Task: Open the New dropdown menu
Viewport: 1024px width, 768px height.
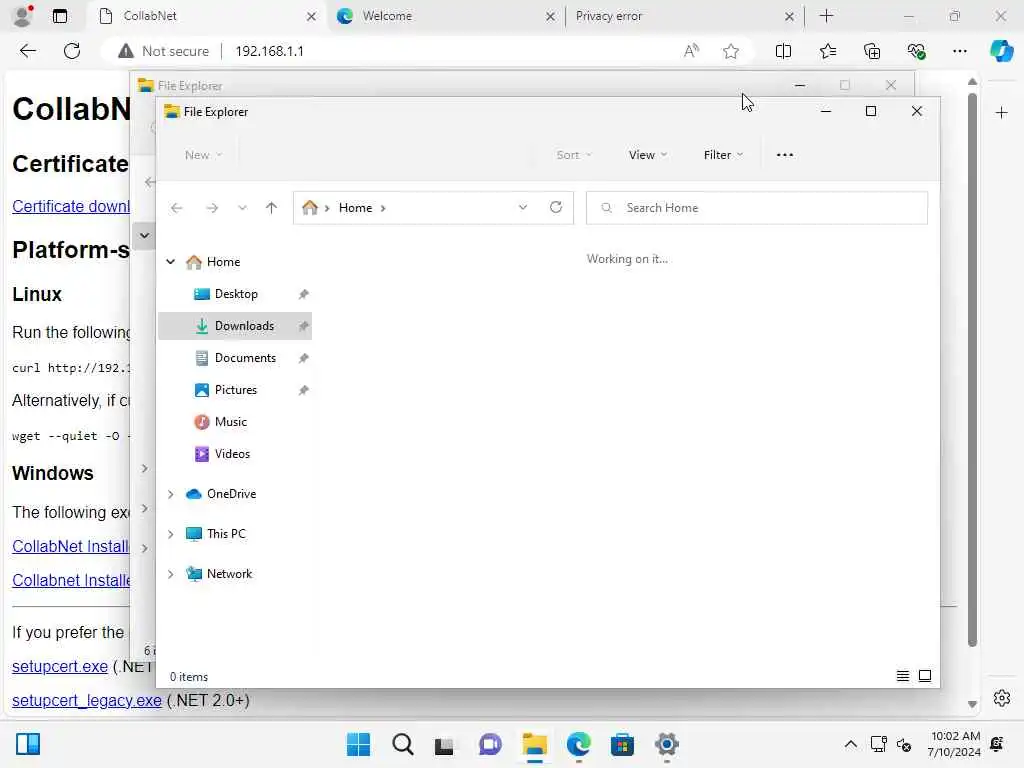Action: pyautogui.click(x=203, y=155)
